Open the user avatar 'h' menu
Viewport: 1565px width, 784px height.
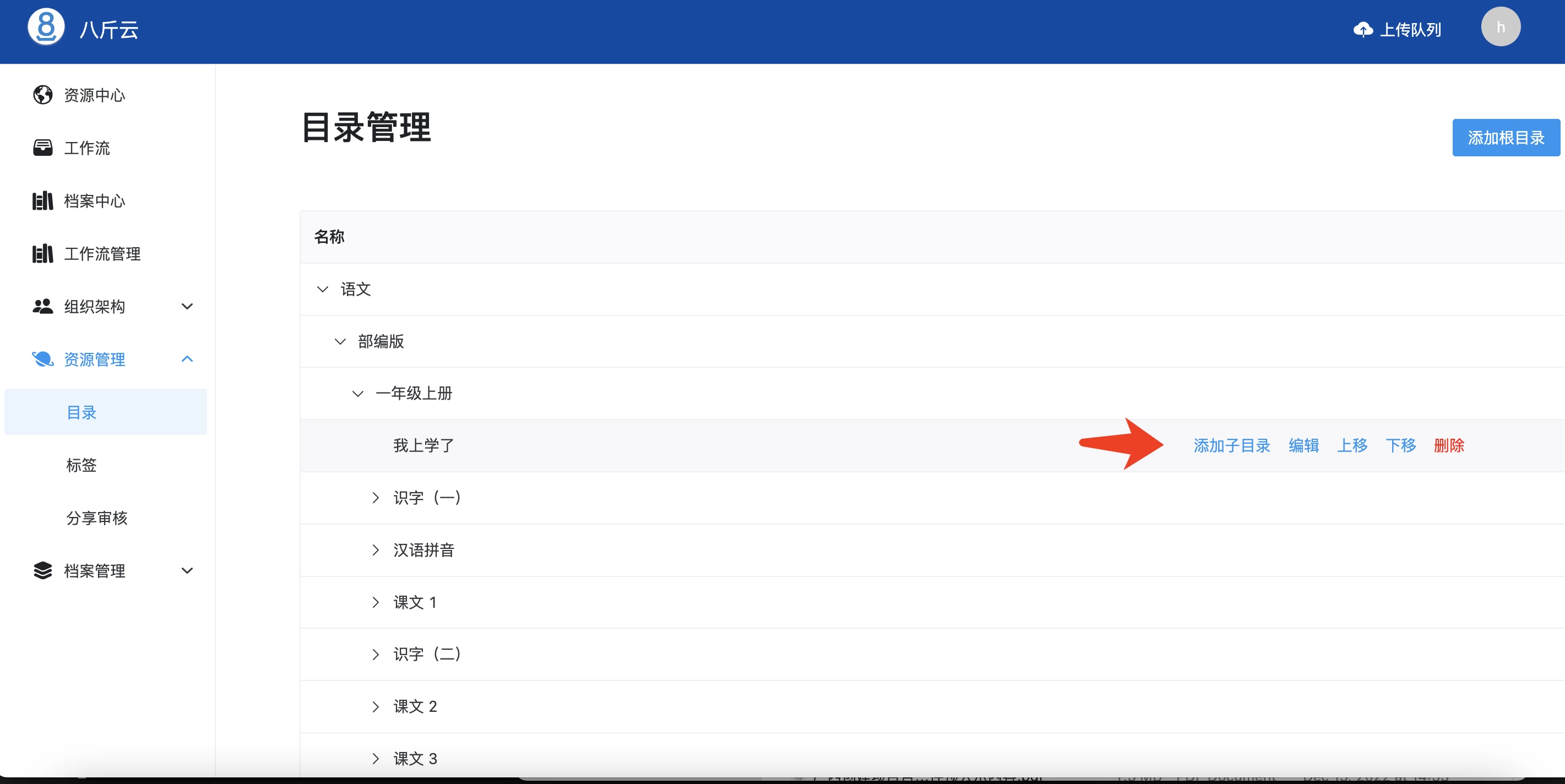tap(1500, 28)
